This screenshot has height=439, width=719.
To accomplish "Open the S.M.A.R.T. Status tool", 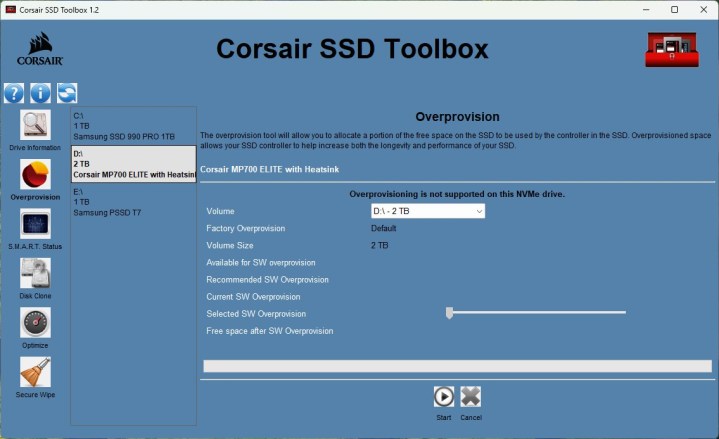I will (x=35, y=224).
